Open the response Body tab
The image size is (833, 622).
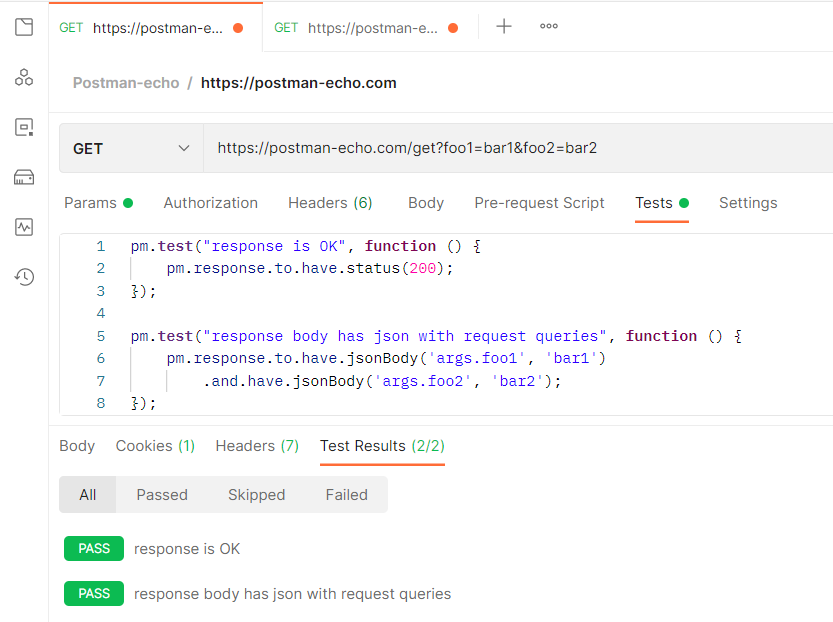tap(77, 446)
